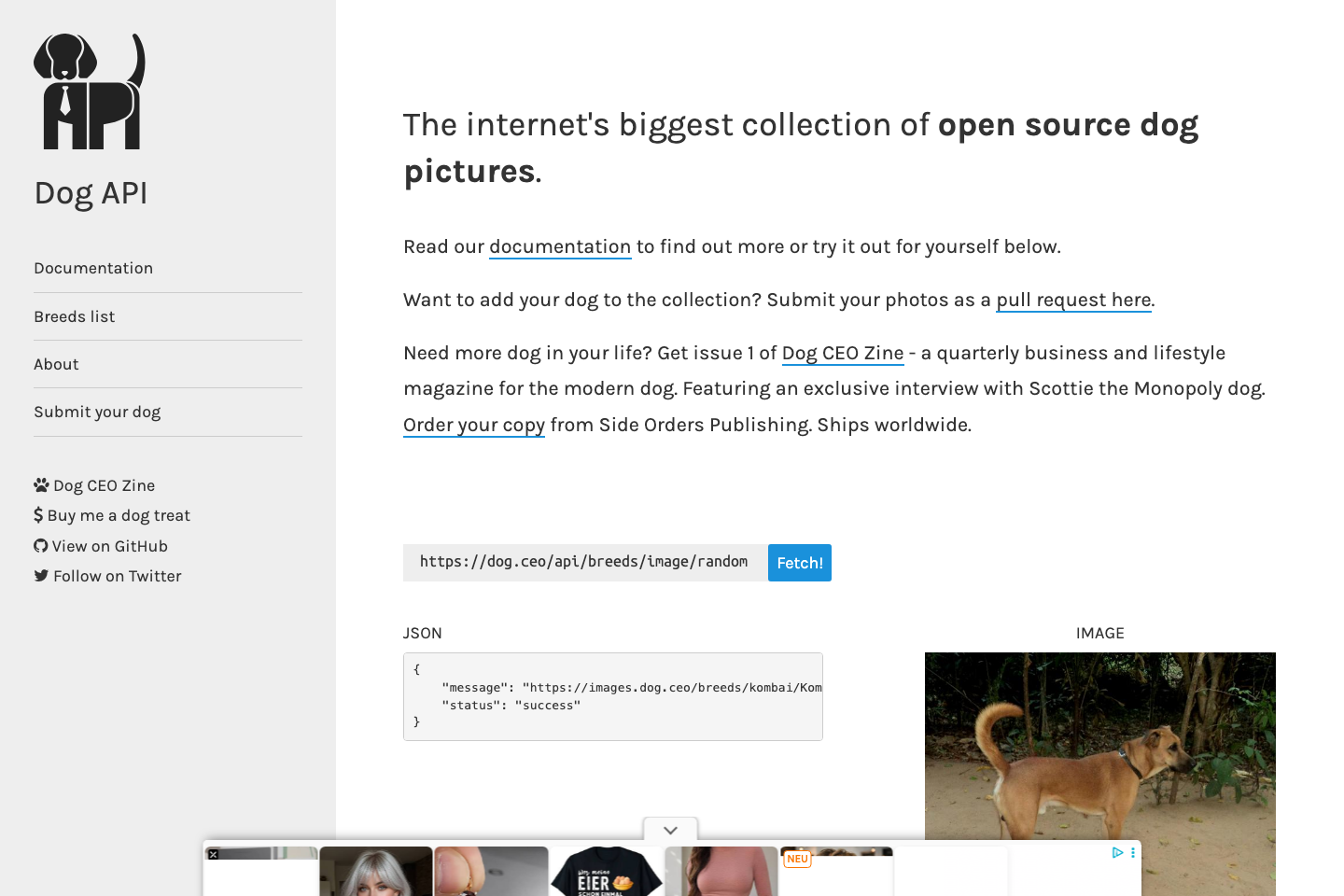1344x896 pixels.
Task: Open the ad information icon
Action: point(1133,852)
